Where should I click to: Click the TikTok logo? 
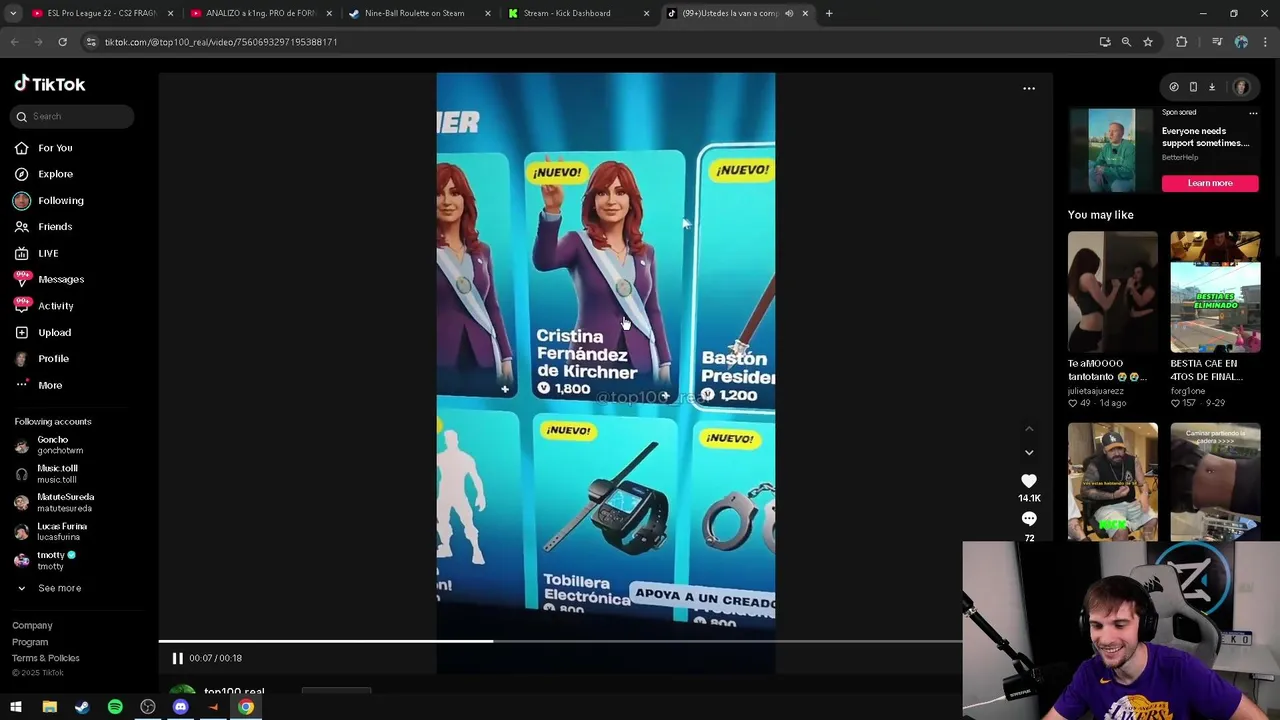tap(50, 84)
